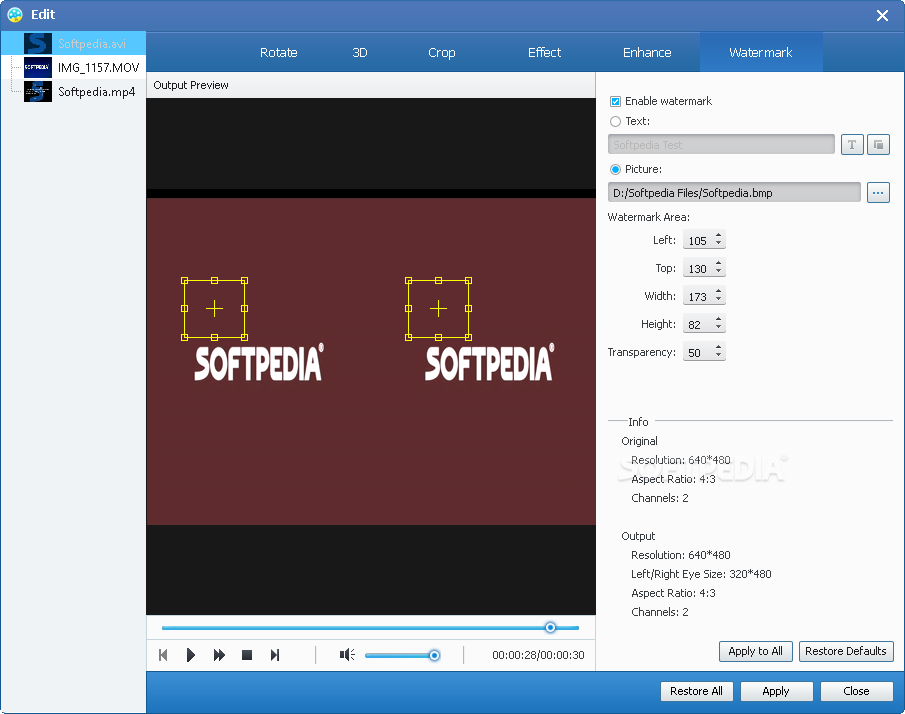Open the text color picker icon
The height and width of the screenshot is (714, 905).
[878, 144]
